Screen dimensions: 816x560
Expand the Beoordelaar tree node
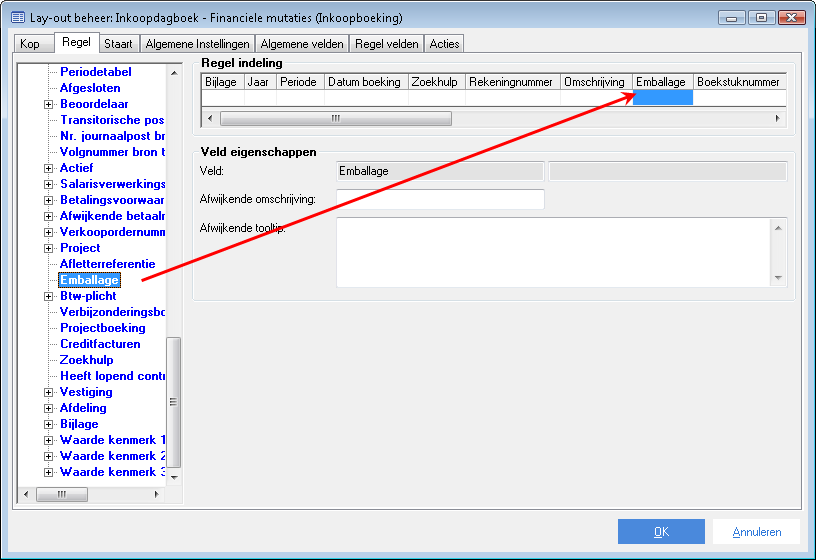pyautogui.click(x=48, y=105)
